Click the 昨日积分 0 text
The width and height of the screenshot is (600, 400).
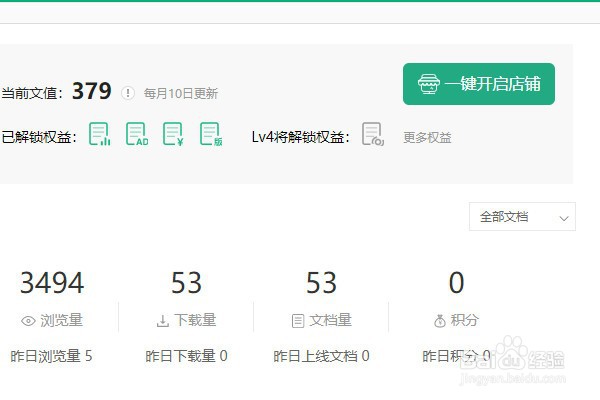coord(456,356)
